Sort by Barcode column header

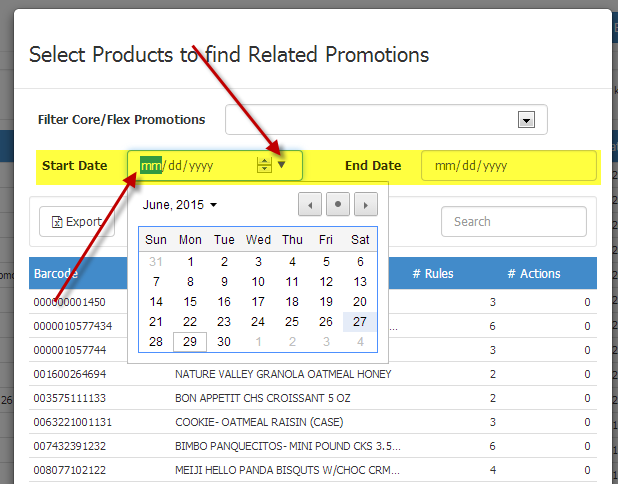pos(55,274)
